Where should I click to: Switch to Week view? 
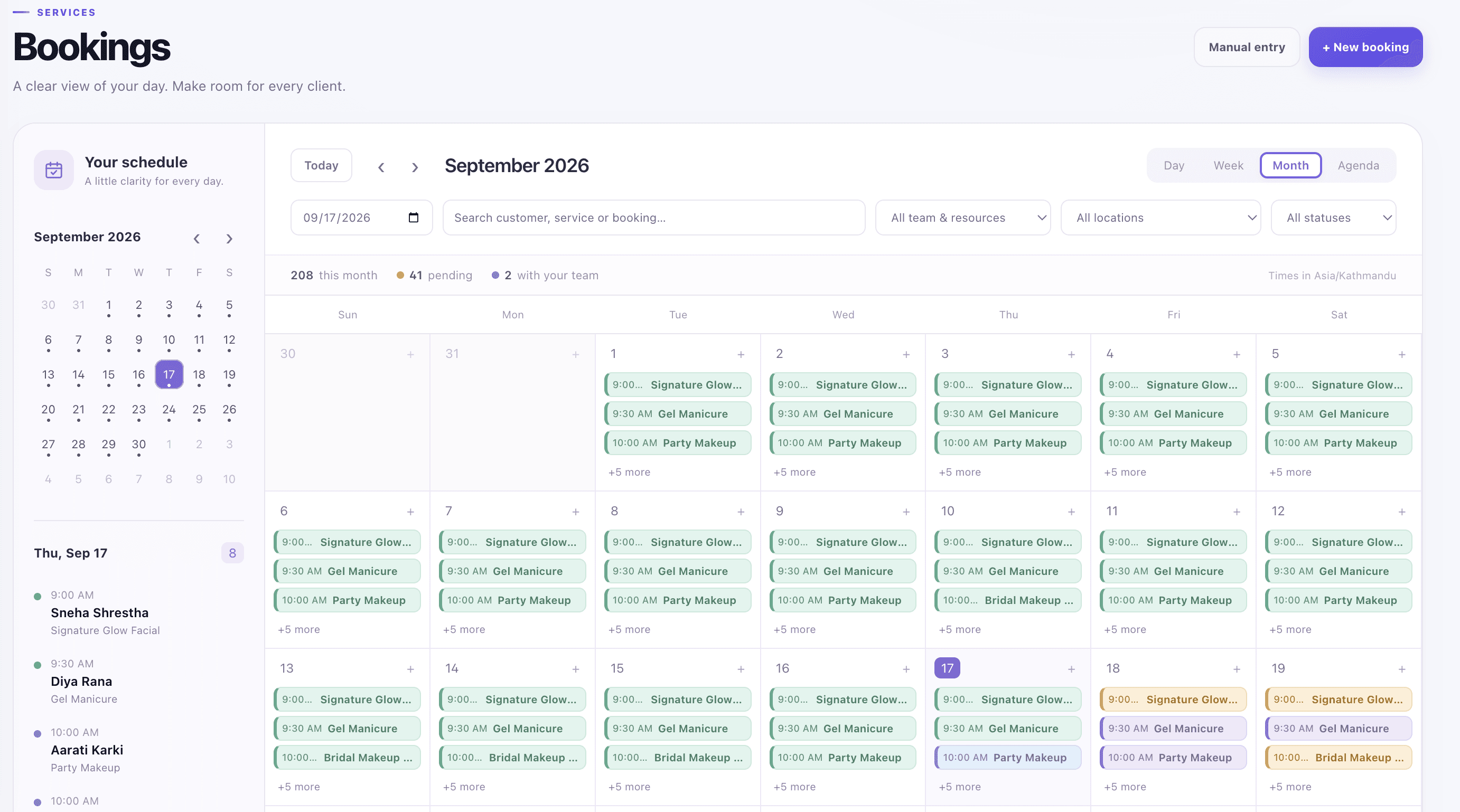[1228, 165]
